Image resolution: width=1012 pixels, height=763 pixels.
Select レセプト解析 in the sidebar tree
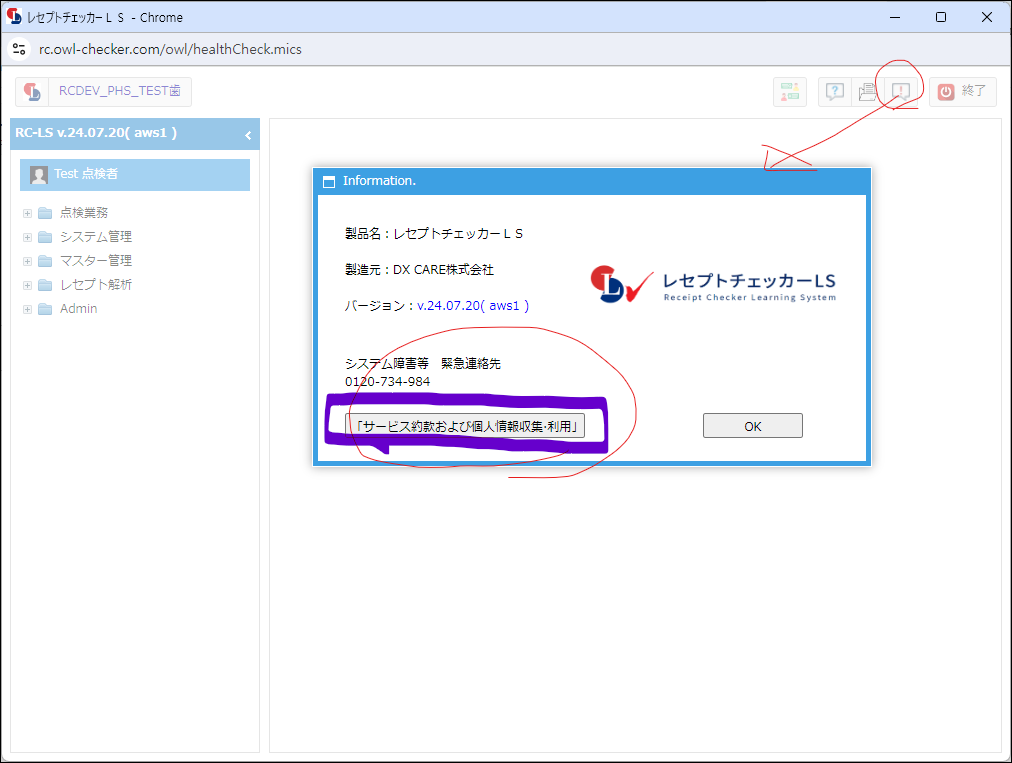(x=96, y=284)
